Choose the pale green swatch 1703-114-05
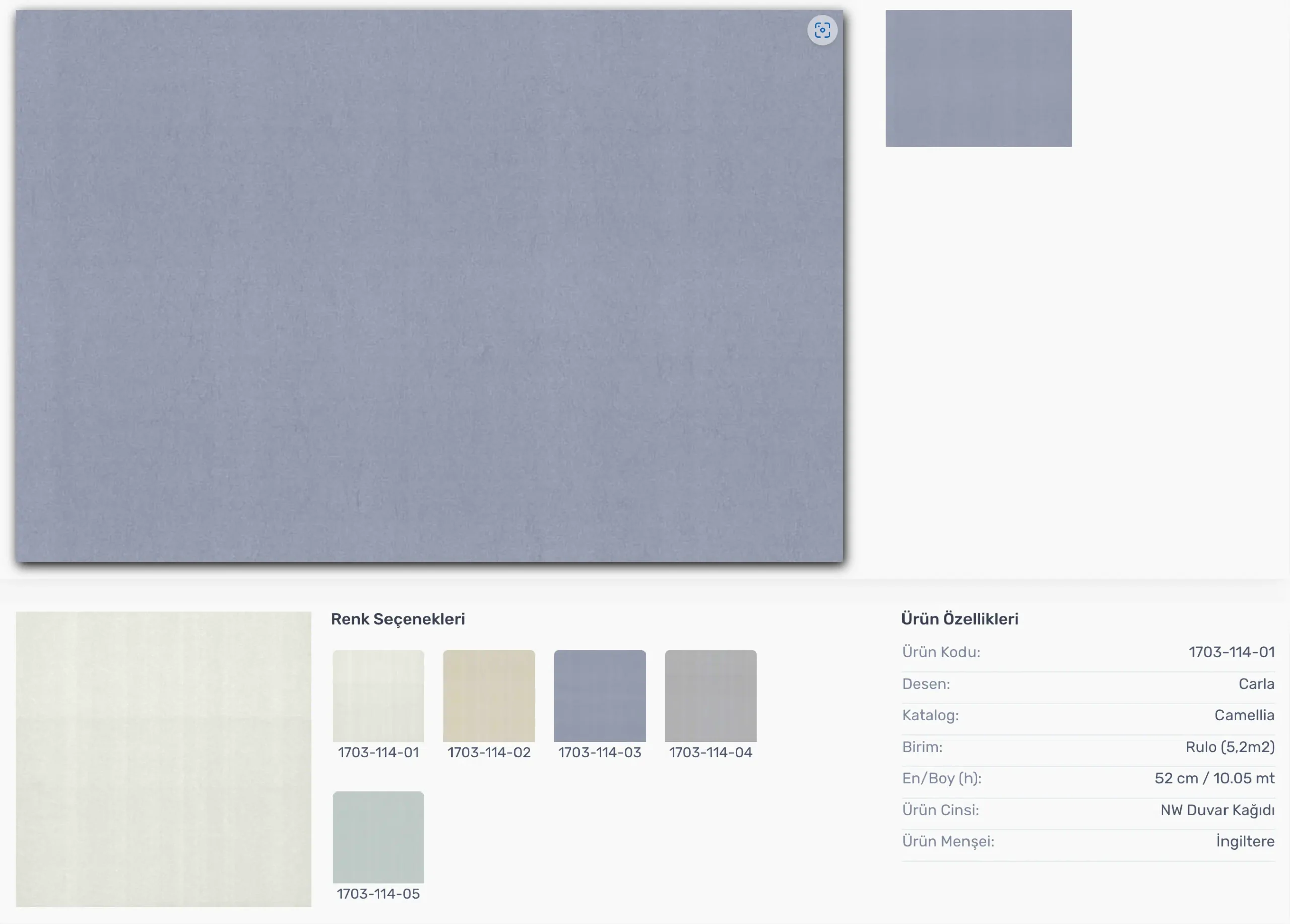 pos(378,837)
